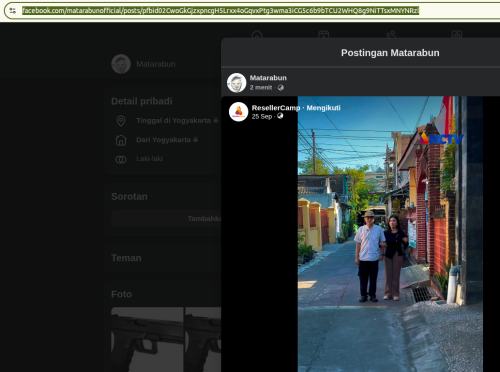Screen dimensions: 500x372
Task: Open the 'Dari Yogyakarta' detail text
Action: coord(163,140)
